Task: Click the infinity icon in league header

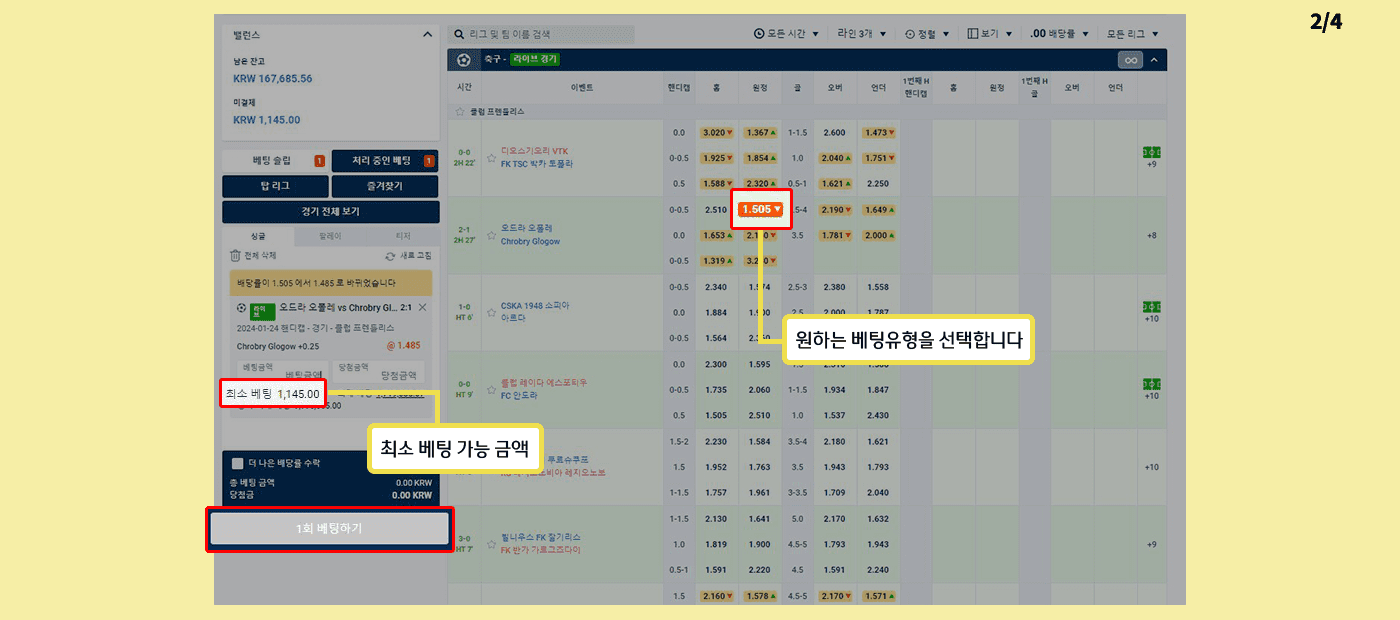Action: pos(1130,60)
